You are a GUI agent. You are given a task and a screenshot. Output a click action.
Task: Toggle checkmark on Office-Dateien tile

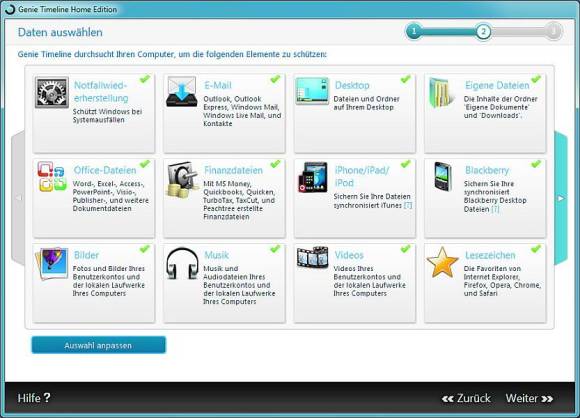pos(145,164)
